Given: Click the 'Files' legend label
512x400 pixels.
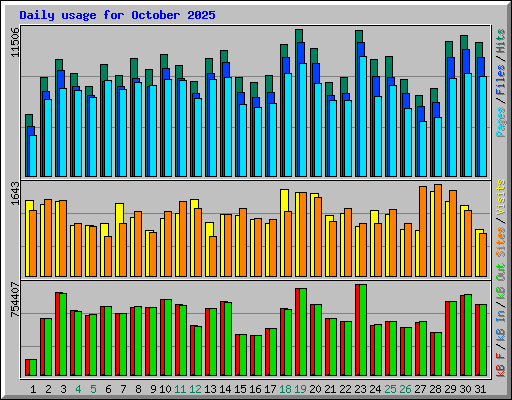Looking at the screenshot, I should point(501,79).
